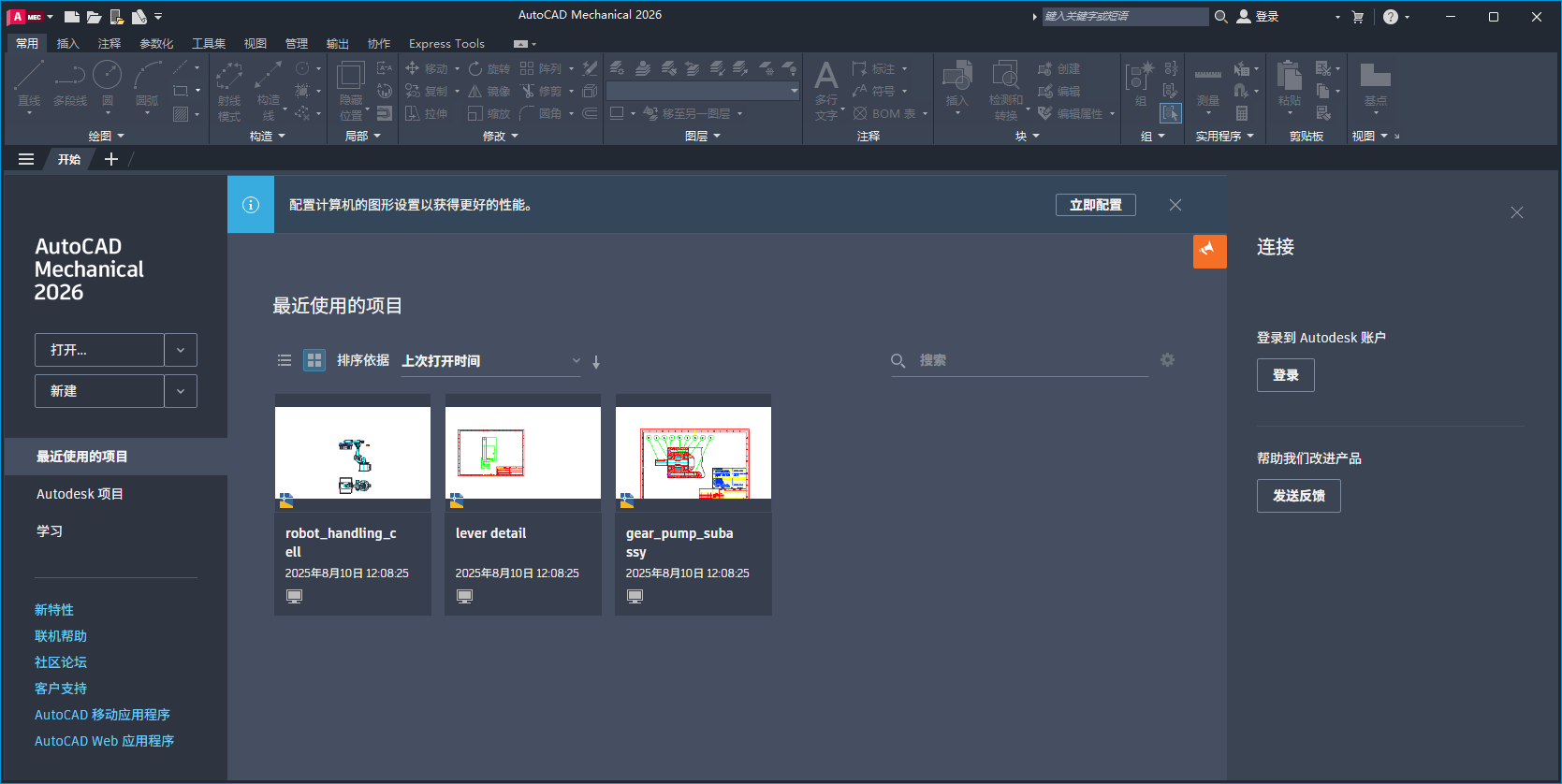Click the hamburger menu icon beside Start tab
1562x784 pixels.
tap(26, 159)
